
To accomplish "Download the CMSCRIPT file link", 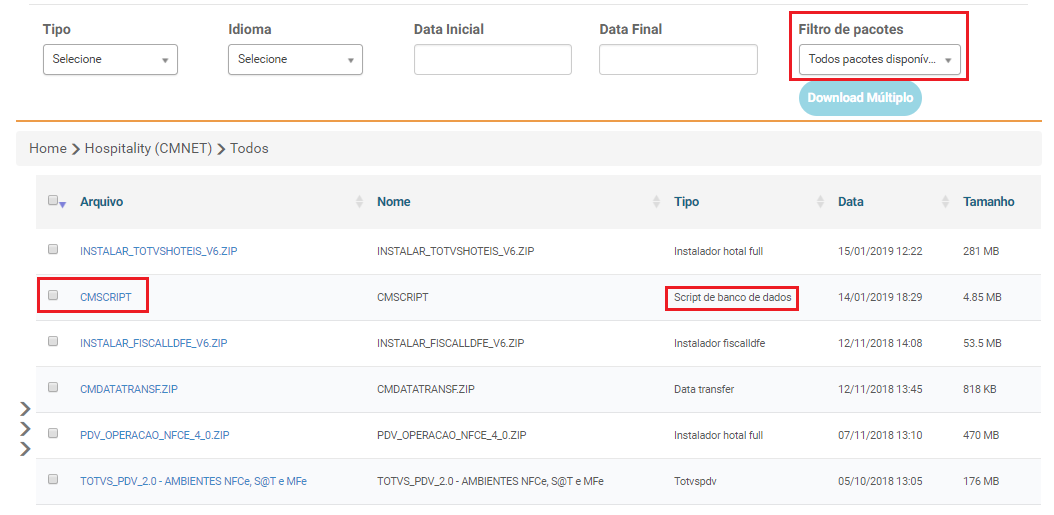I will pos(106,297).
